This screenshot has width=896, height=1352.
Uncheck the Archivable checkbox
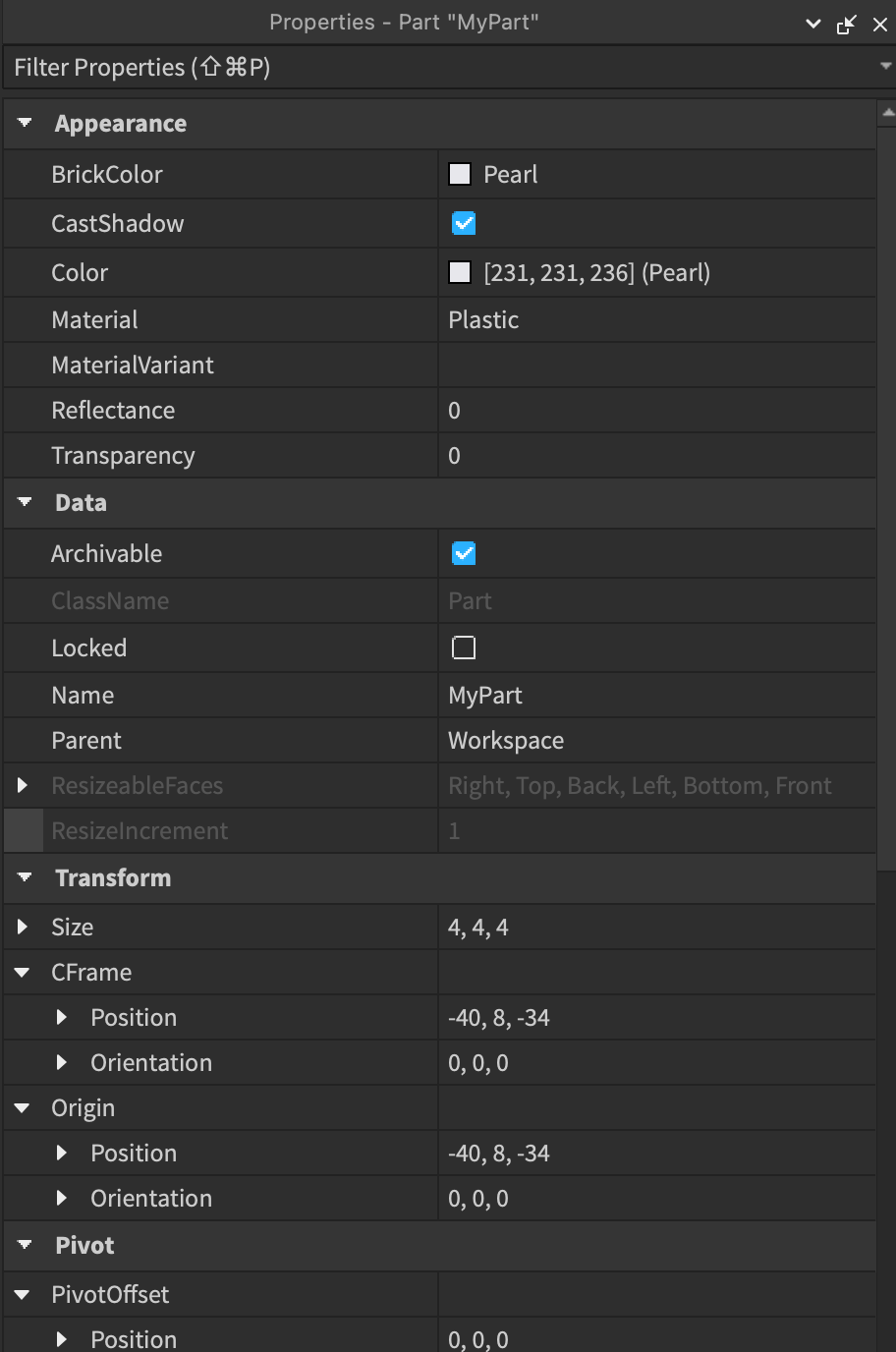pos(463,554)
